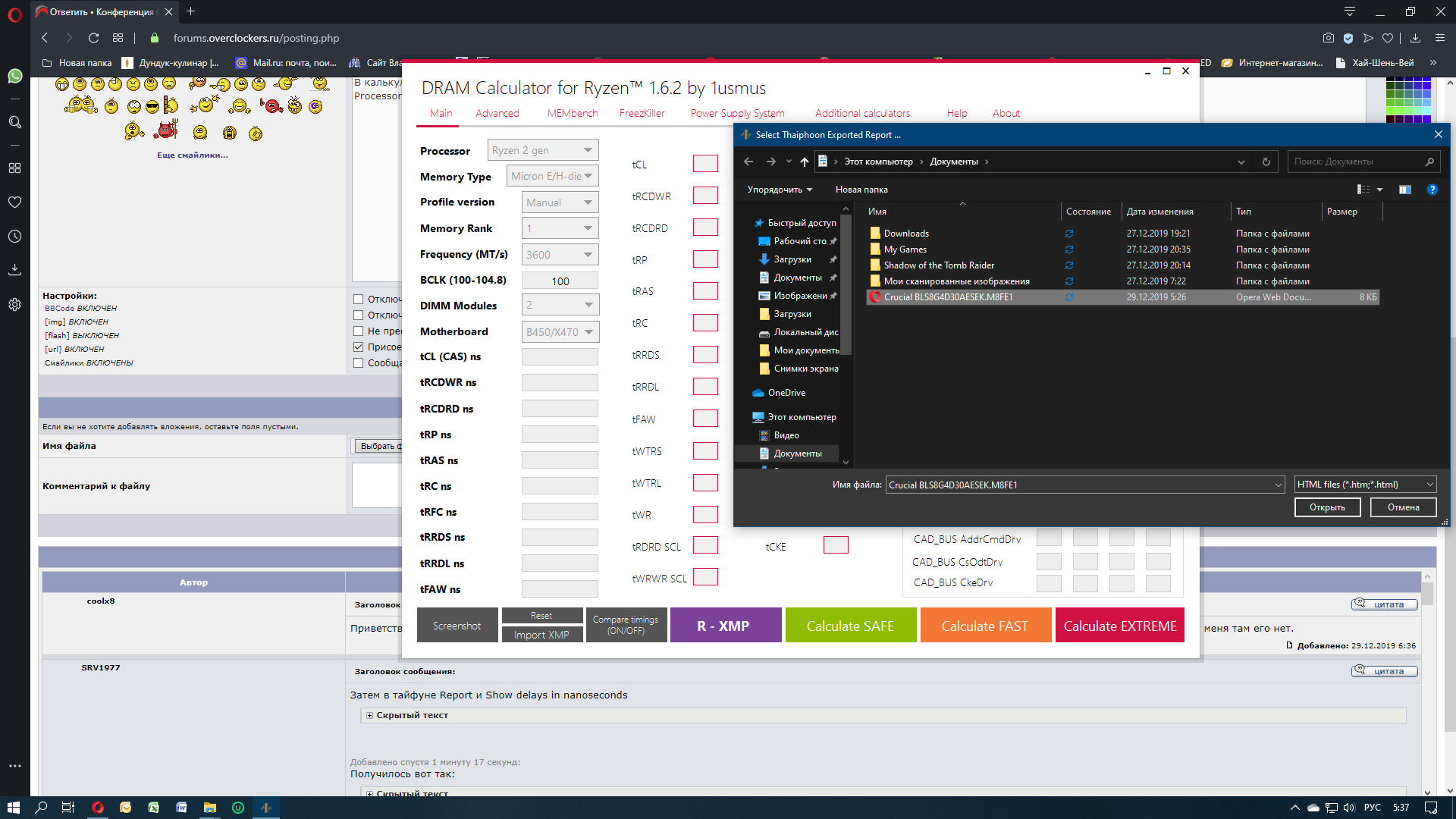1456x819 pixels.
Task: Toggle preview pane icon in file dialog
Action: (x=1404, y=190)
